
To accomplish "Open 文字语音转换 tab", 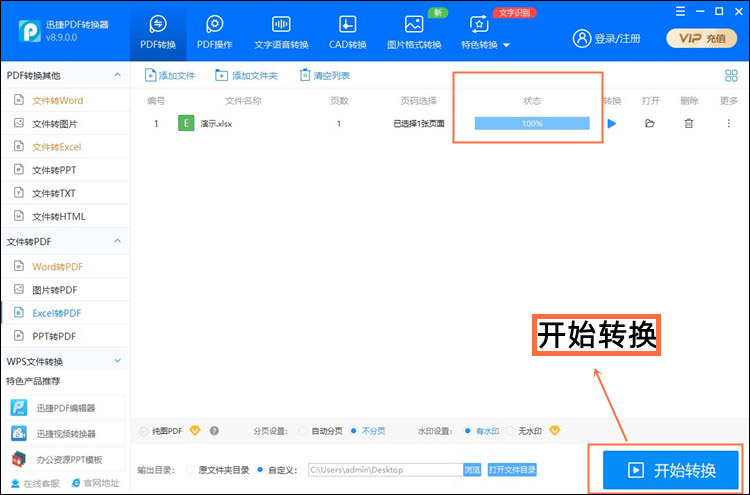I will click(281, 33).
